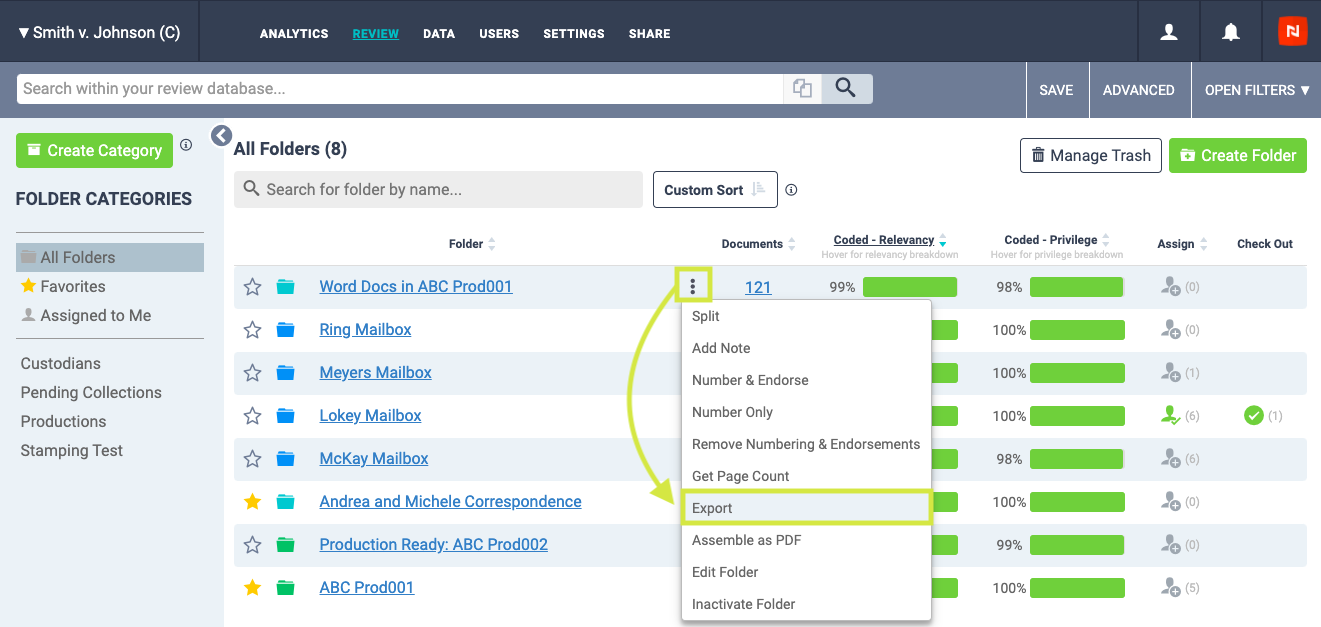
Task: Click the relevancy progress bar for Word Docs
Action: 909,287
